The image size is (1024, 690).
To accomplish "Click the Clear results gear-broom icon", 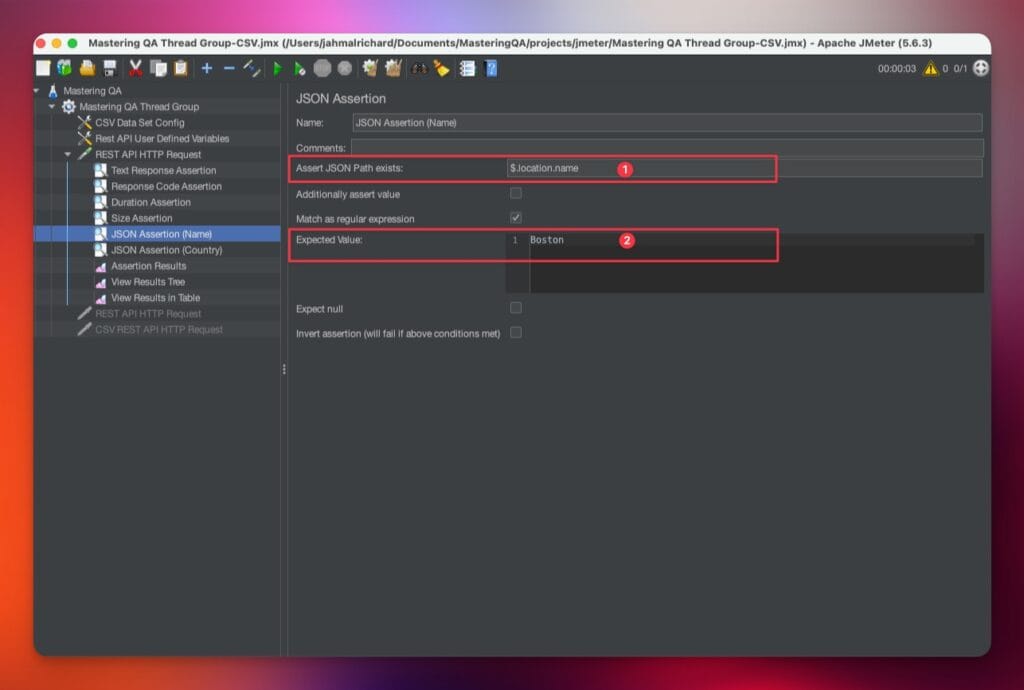I will point(370,68).
